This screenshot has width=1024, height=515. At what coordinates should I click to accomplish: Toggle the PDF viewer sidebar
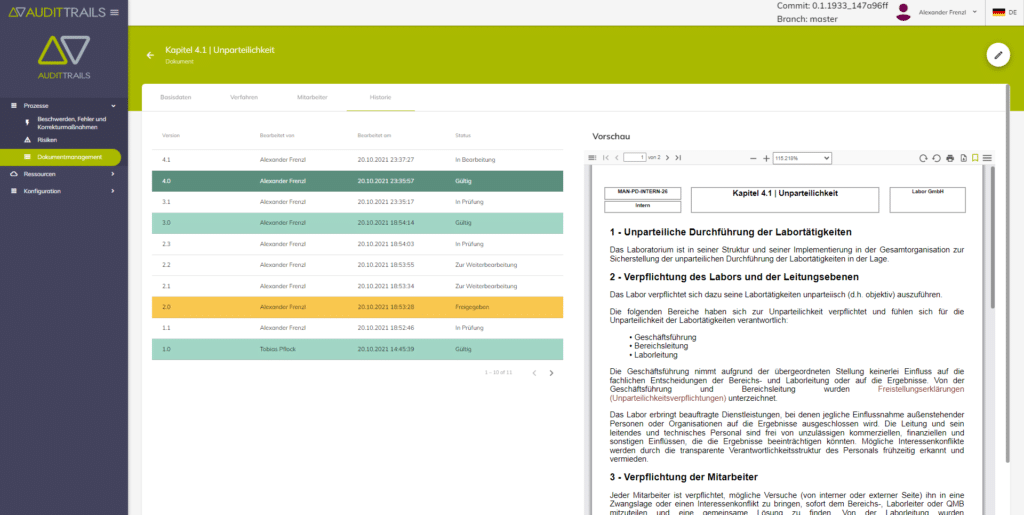pos(593,158)
